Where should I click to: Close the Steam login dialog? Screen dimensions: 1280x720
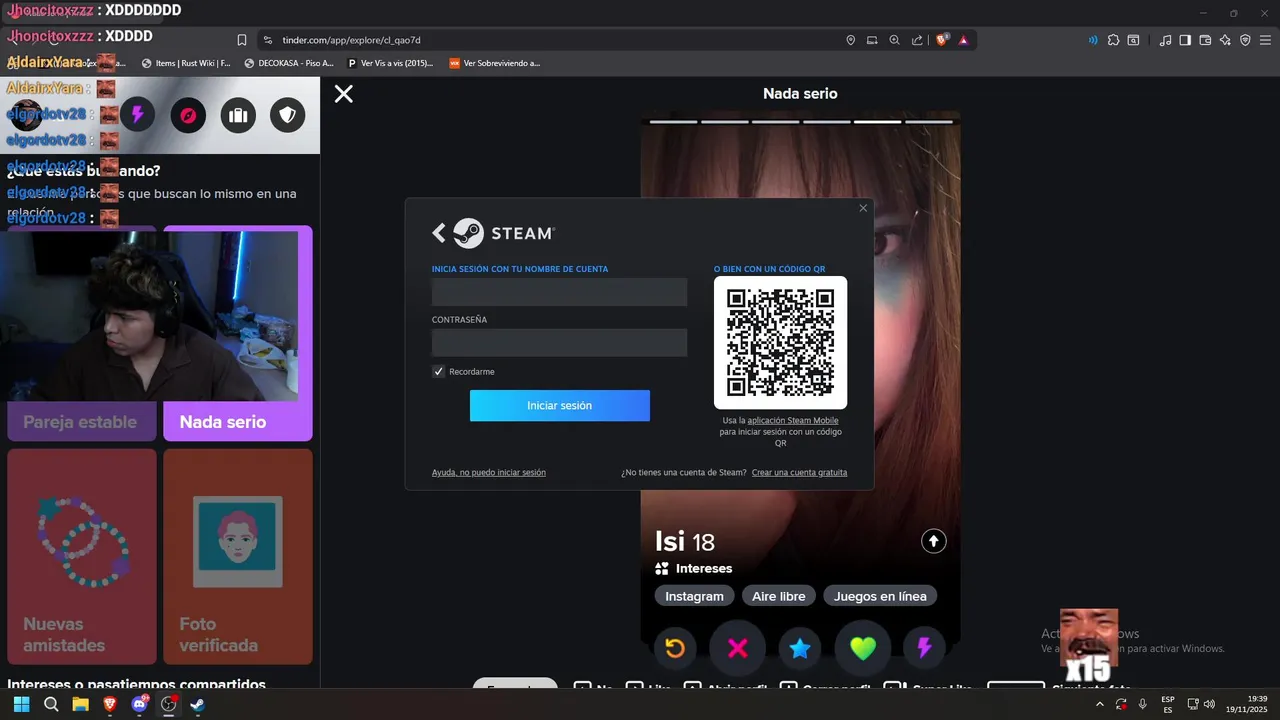[863, 208]
